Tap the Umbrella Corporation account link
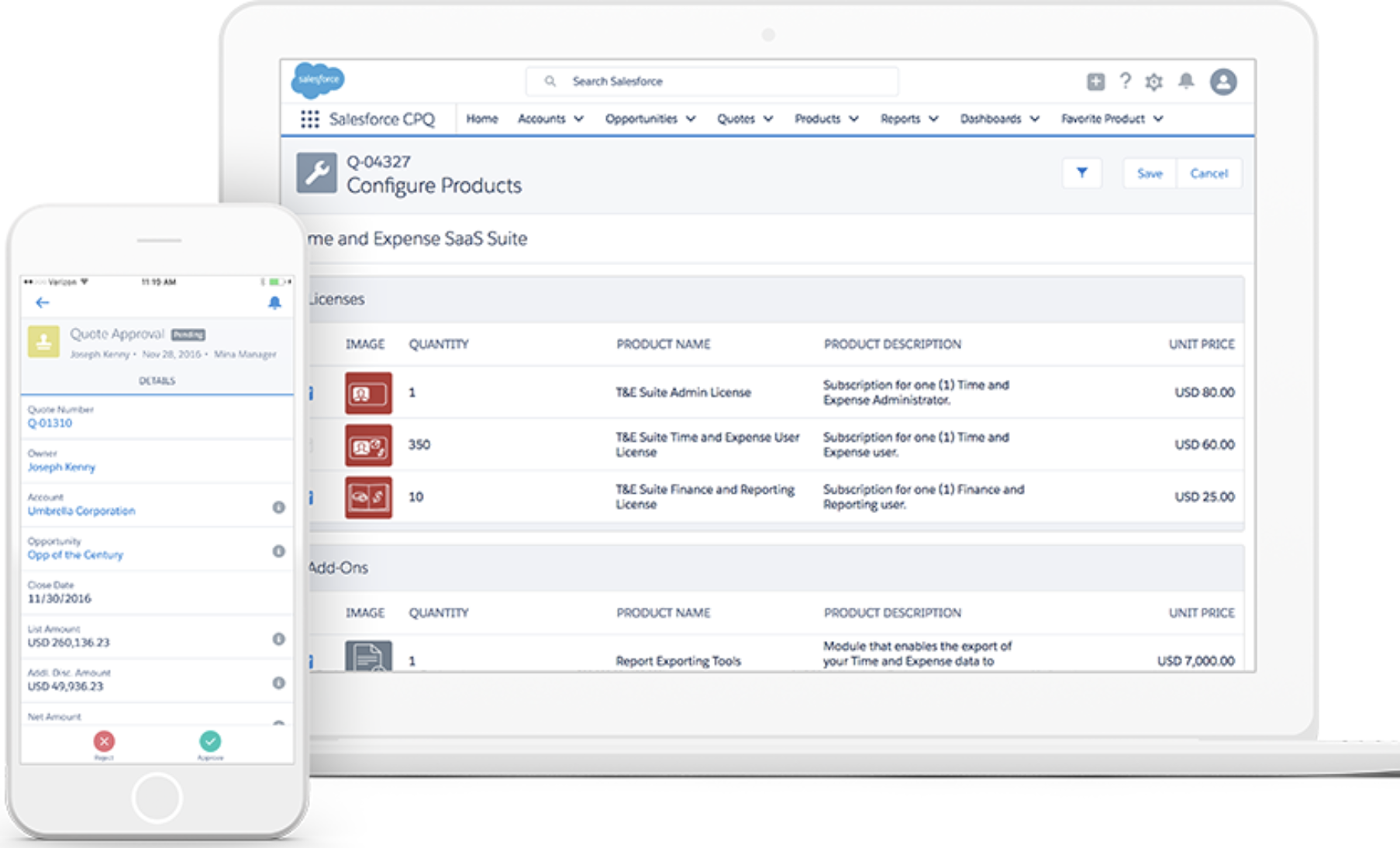 (x=81, y=511)
